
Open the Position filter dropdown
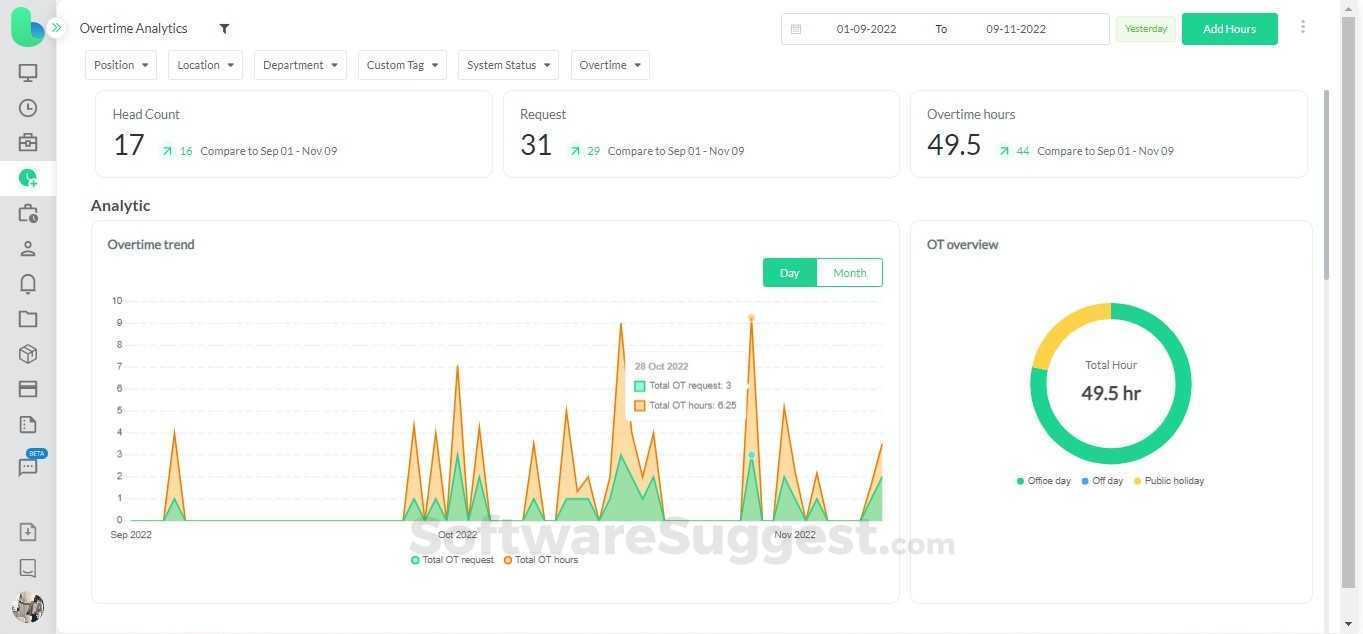120,64
